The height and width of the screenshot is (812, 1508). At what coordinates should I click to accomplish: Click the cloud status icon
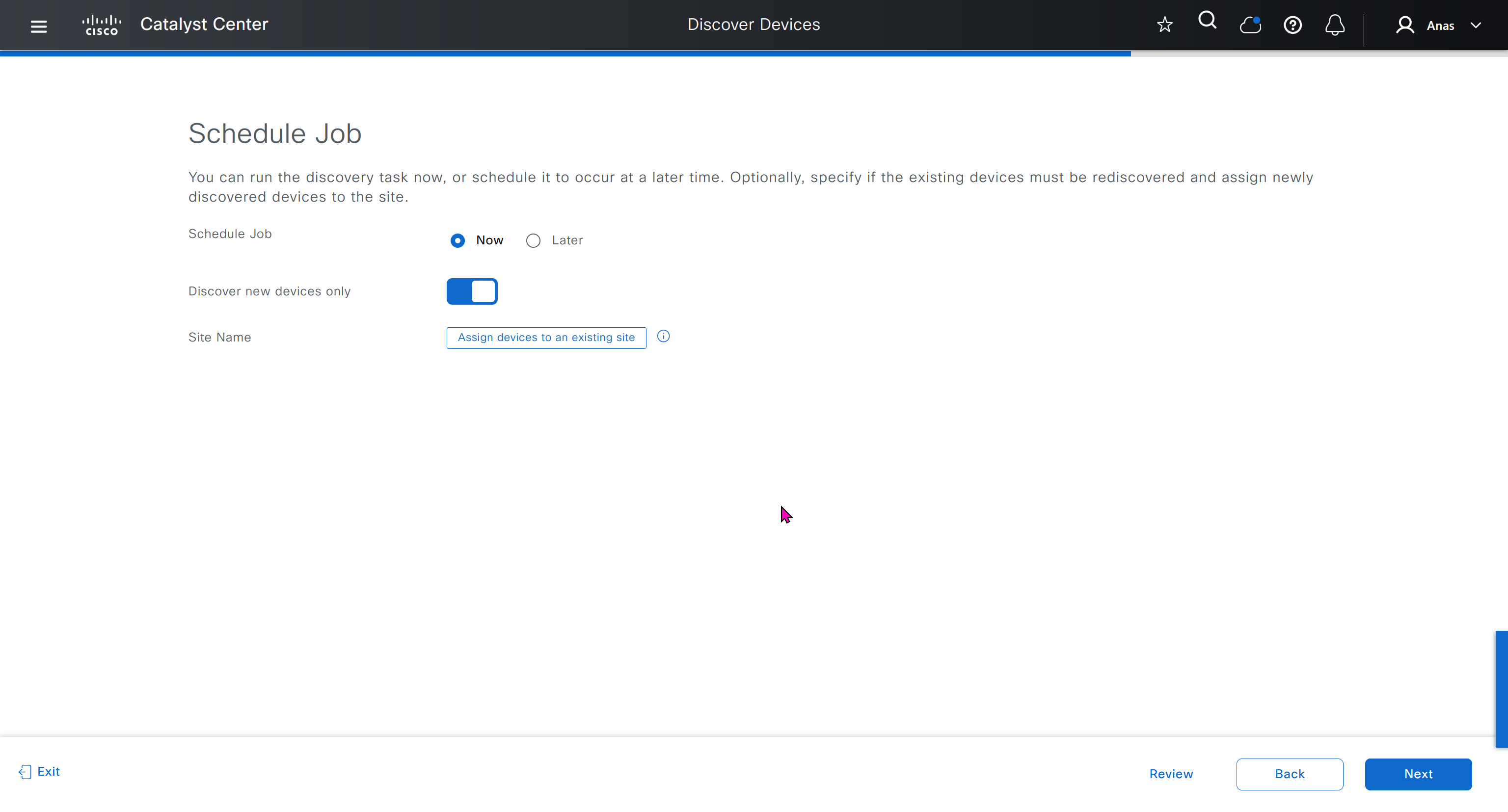coord(1250,25)
